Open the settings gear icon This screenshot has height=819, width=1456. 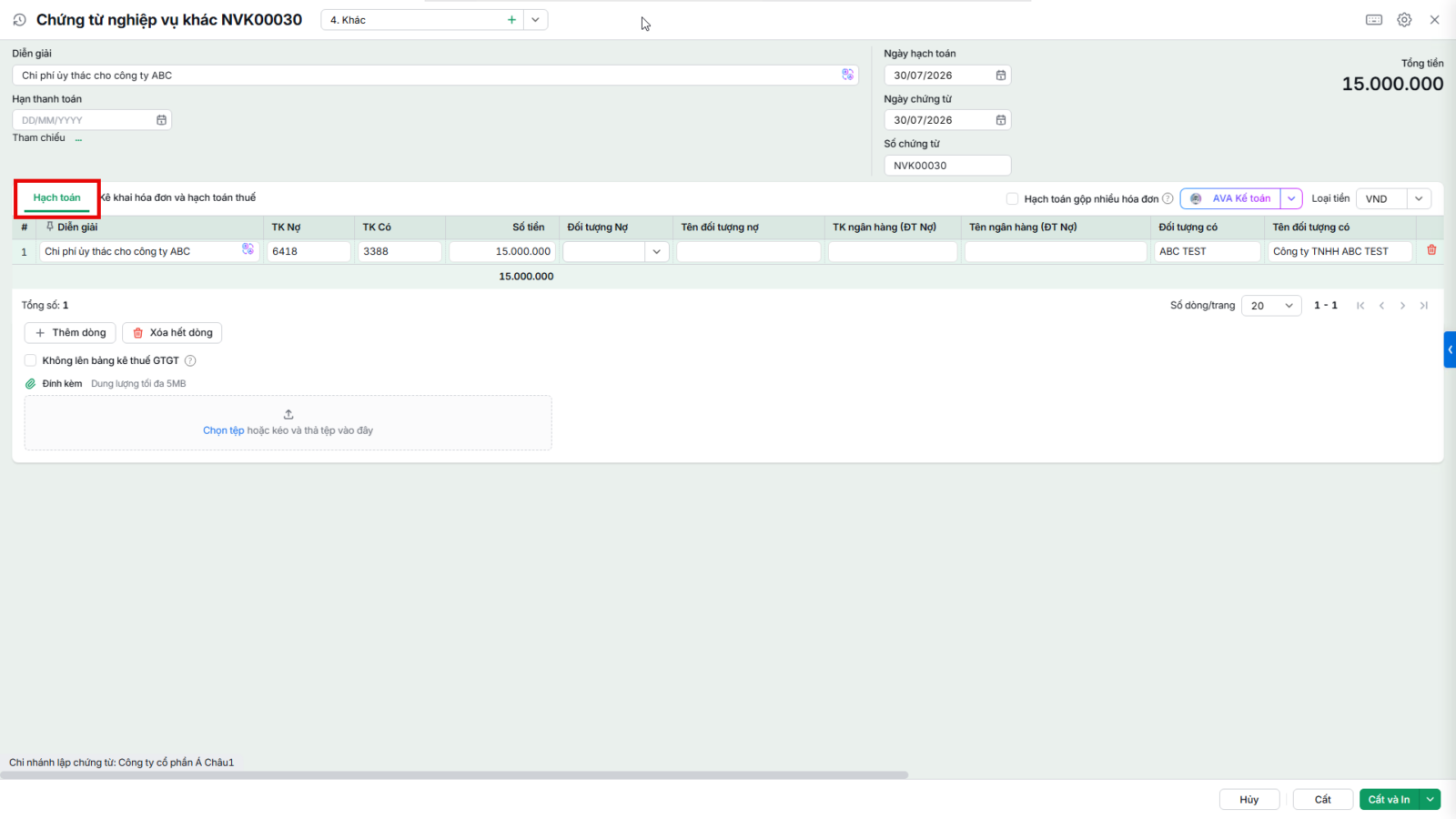pyautogui.click(x=1404, y=20)
